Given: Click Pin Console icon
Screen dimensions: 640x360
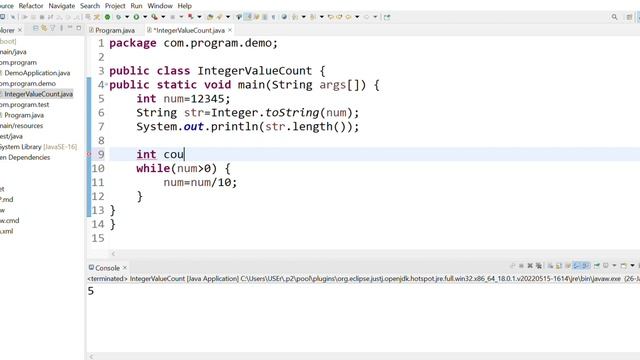Looking at the screenshot, I should click(597, 266).
